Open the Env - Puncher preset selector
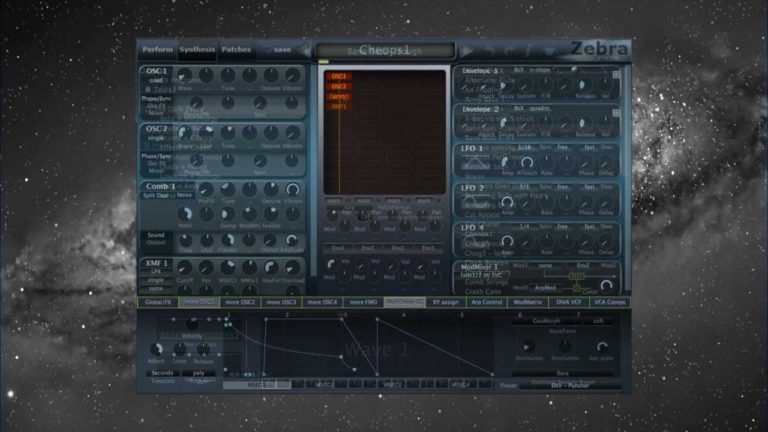 tap(570, 386)
